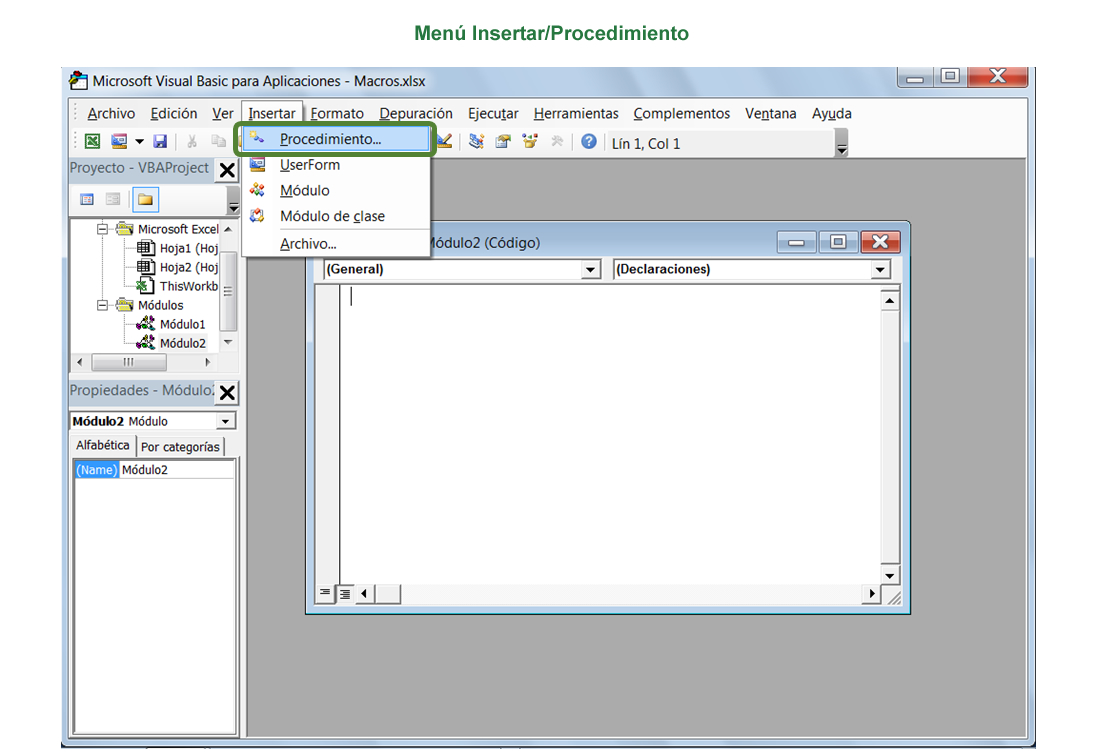This screenshot has width=1100, height=753.
Task: Click the View Code icon in Project panel
Action: [87, 199]
